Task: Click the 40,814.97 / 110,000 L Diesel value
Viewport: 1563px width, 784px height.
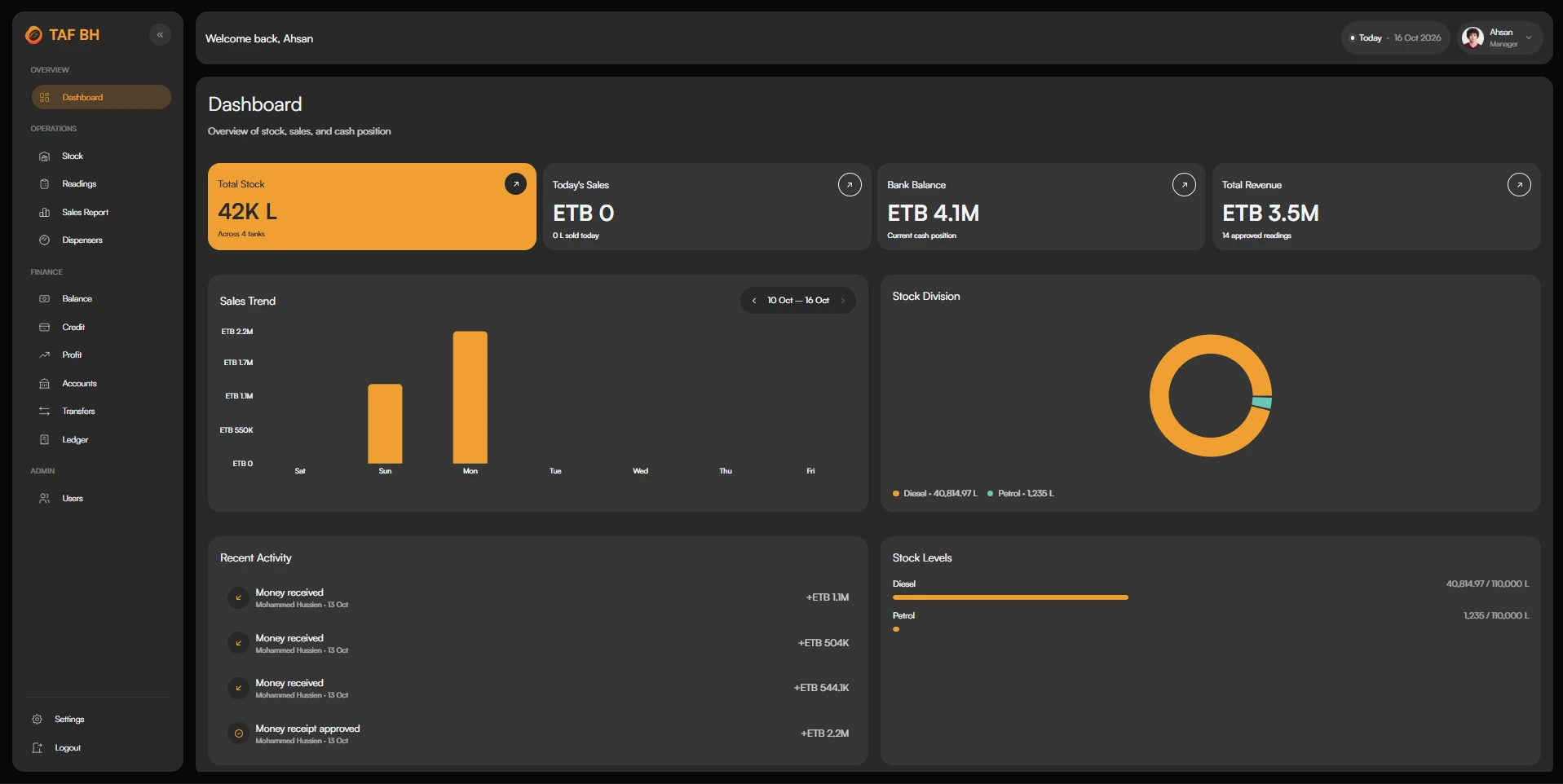Action: pos(1487,584)
